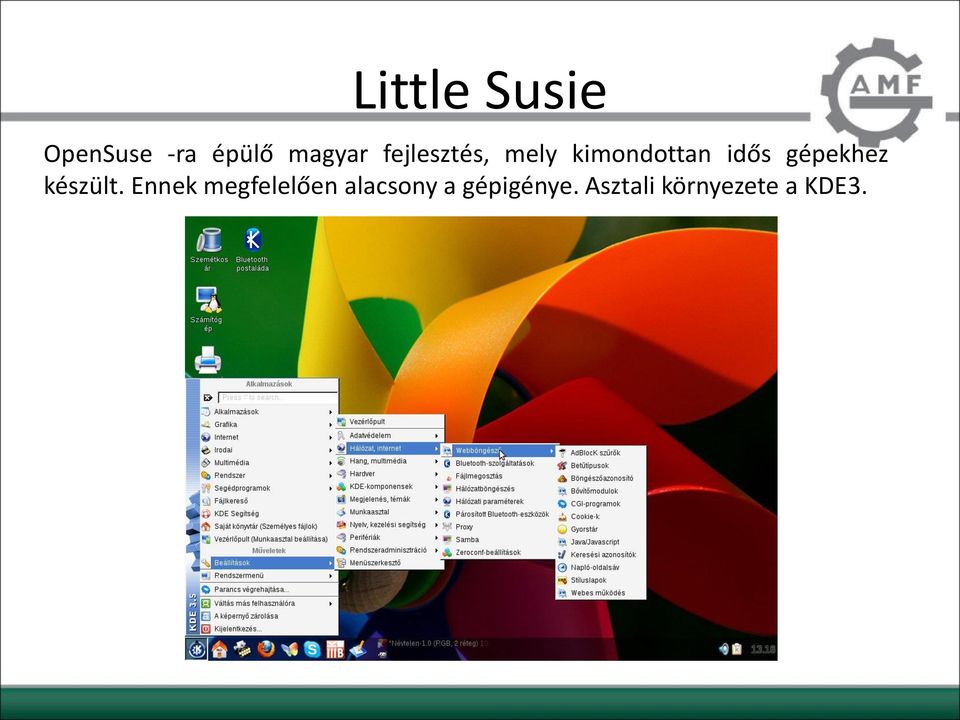Click Menüszerkesztő in the settings submenu
960x720 pixels.
[x=389, y=563]
